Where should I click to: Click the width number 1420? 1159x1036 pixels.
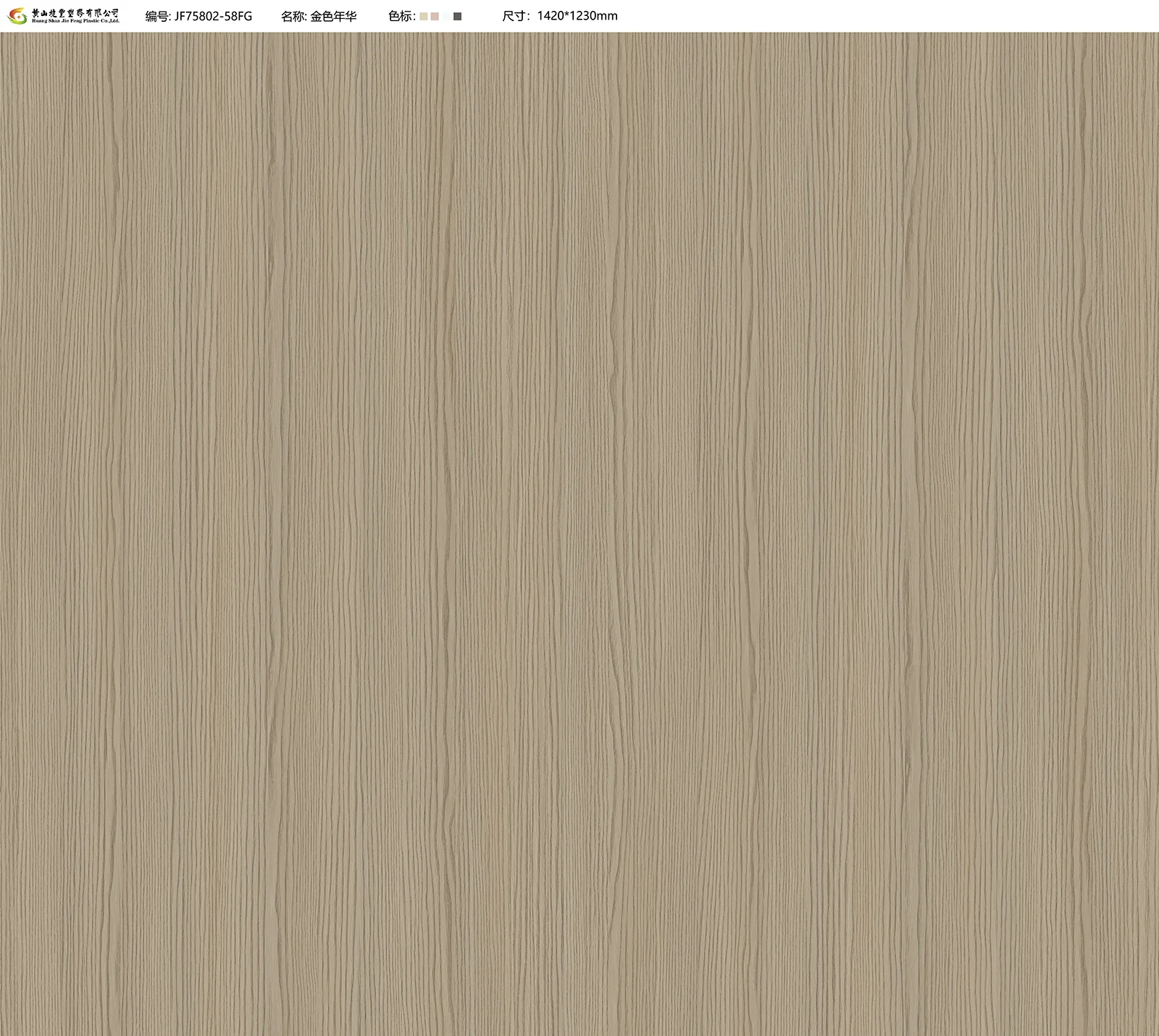pyautogui.click(x=551, y=16)
